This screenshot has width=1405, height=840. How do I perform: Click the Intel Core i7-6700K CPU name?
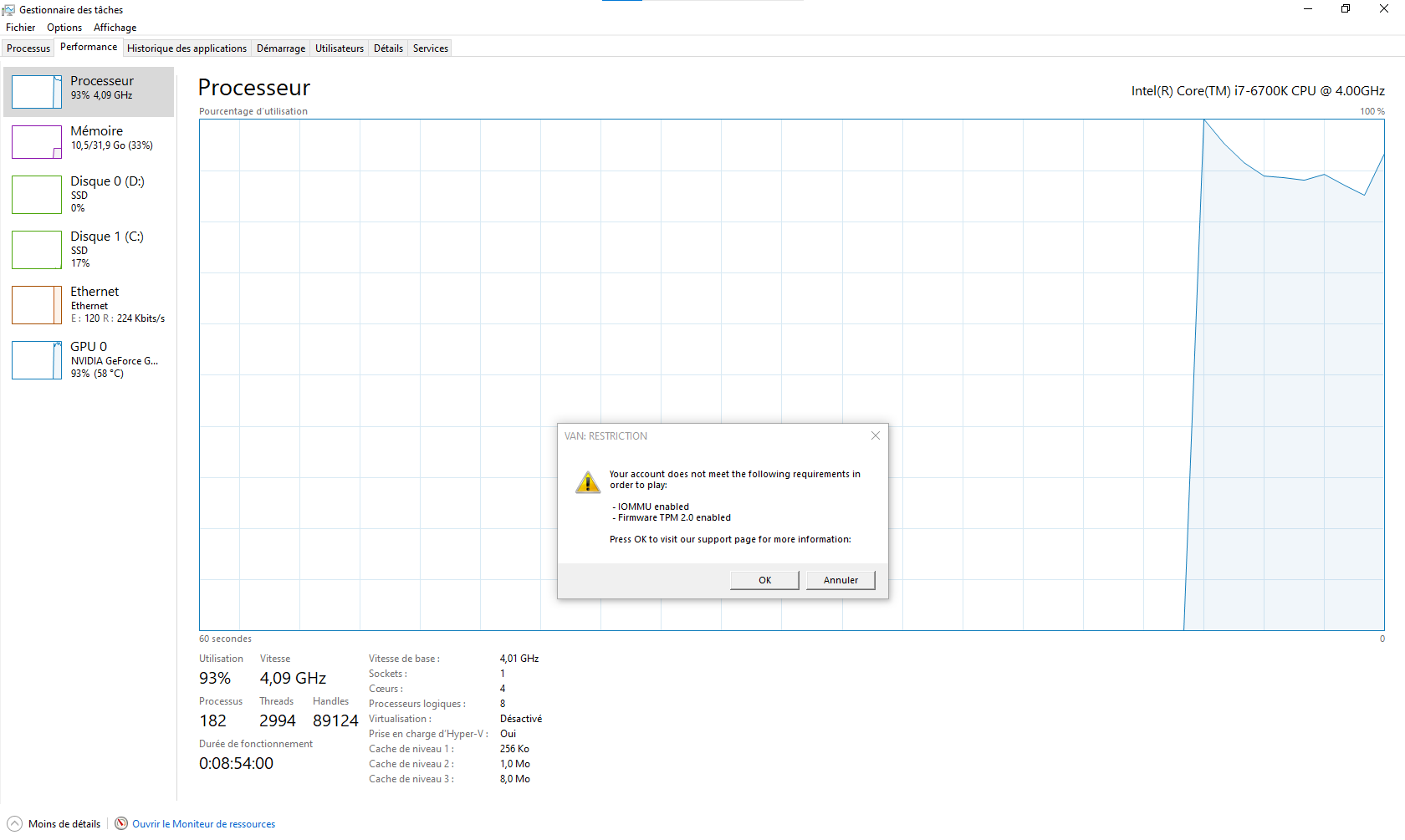1258,90
